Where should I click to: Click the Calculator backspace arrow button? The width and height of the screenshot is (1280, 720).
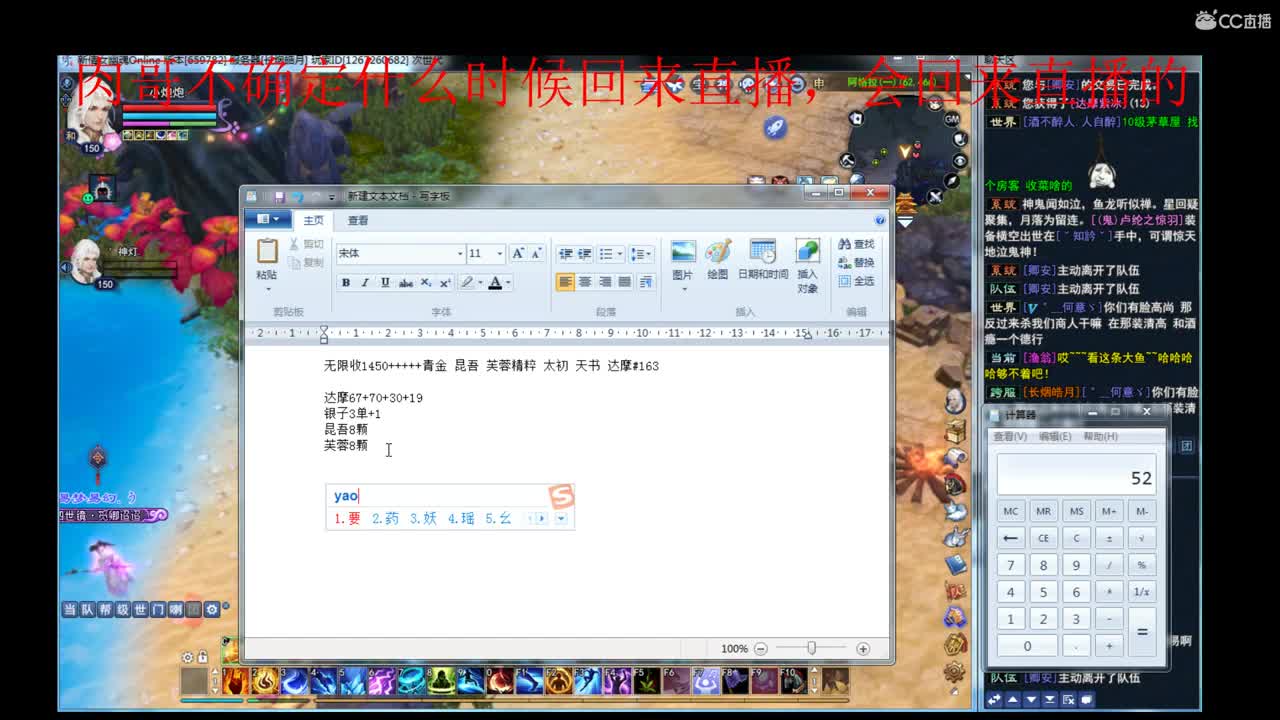click(1011, 538)
